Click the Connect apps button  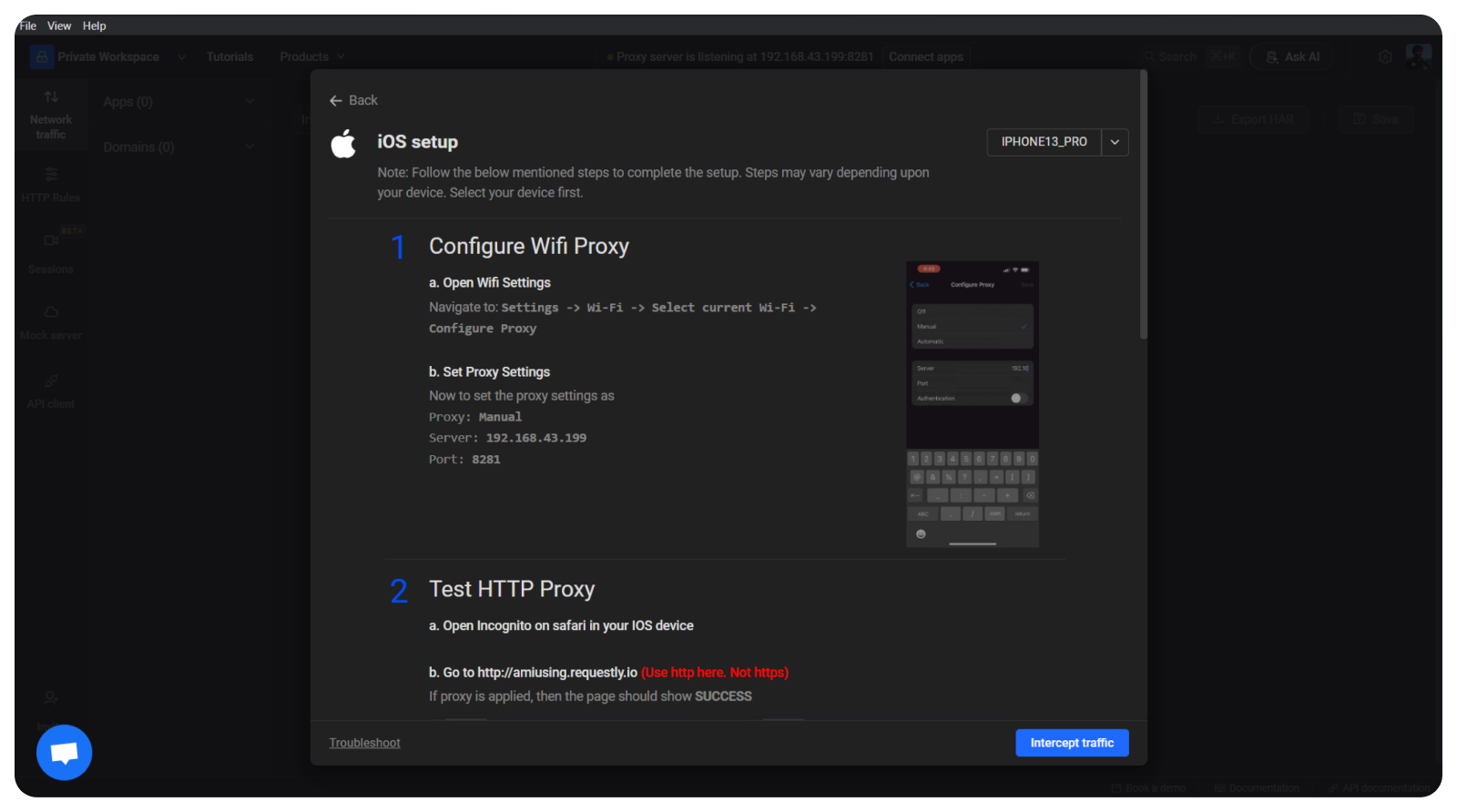click(926, 56)
